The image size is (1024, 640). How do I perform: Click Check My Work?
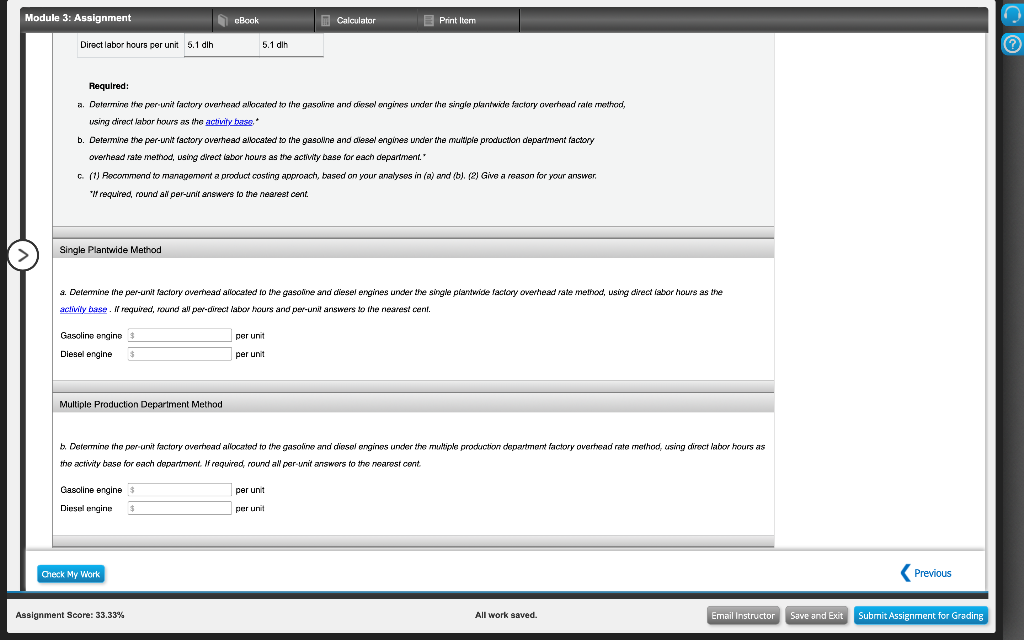(70, 573)
